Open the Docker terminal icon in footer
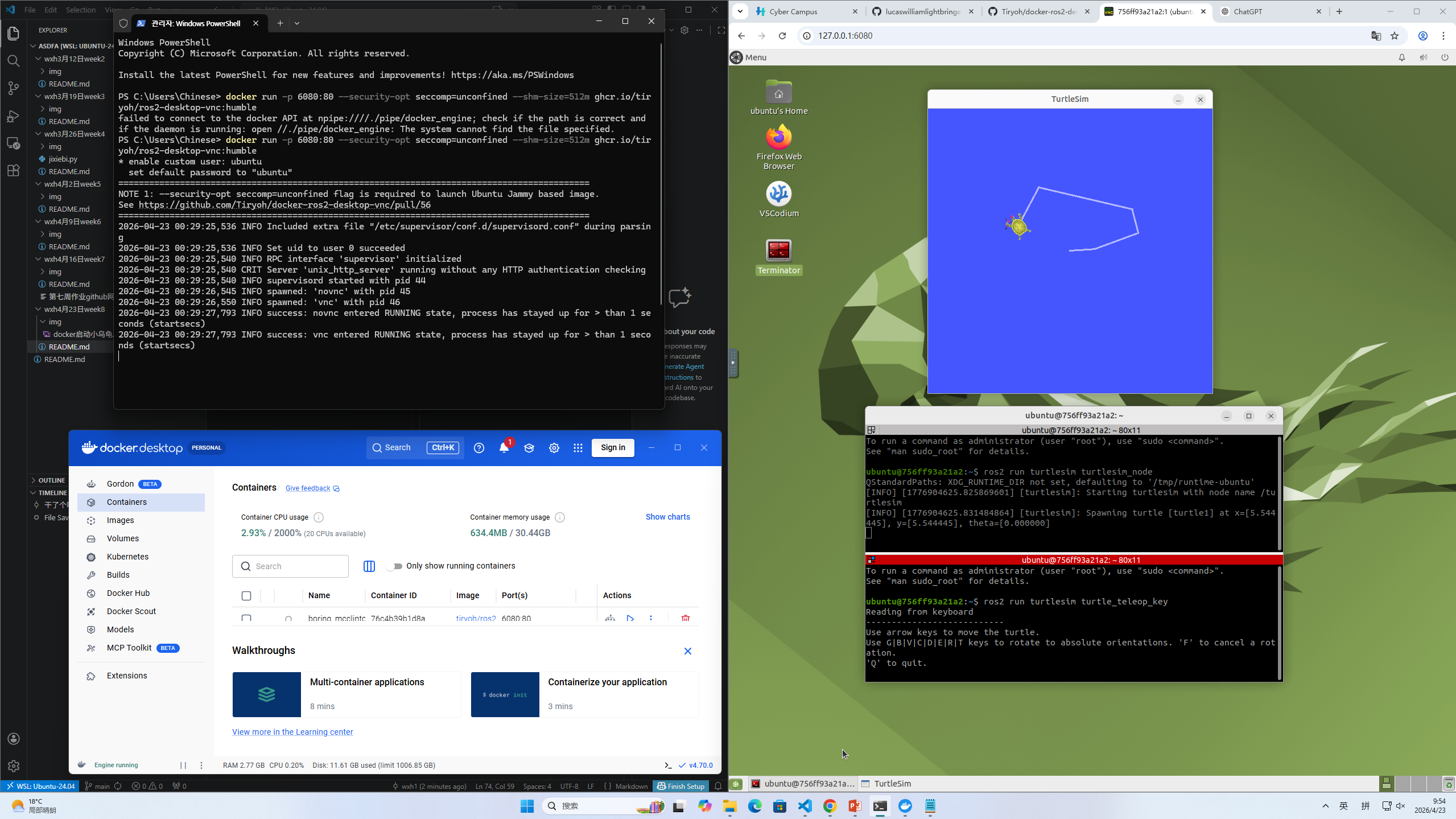 pyautogui.click(x=668, y=766)
